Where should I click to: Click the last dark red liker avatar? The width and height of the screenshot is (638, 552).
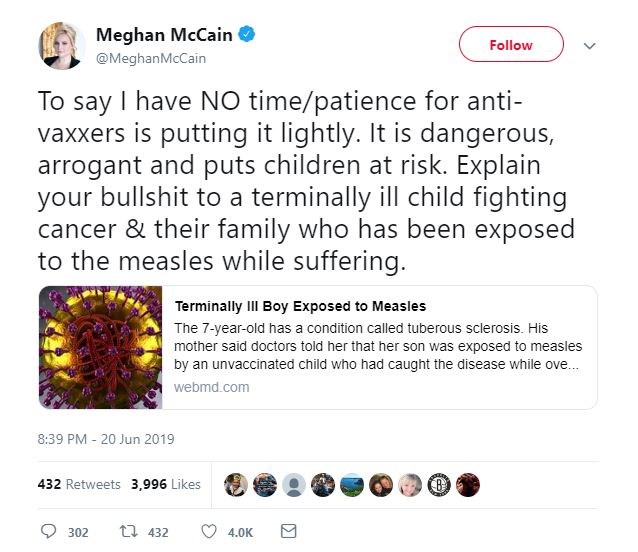(x=468, y=484)
